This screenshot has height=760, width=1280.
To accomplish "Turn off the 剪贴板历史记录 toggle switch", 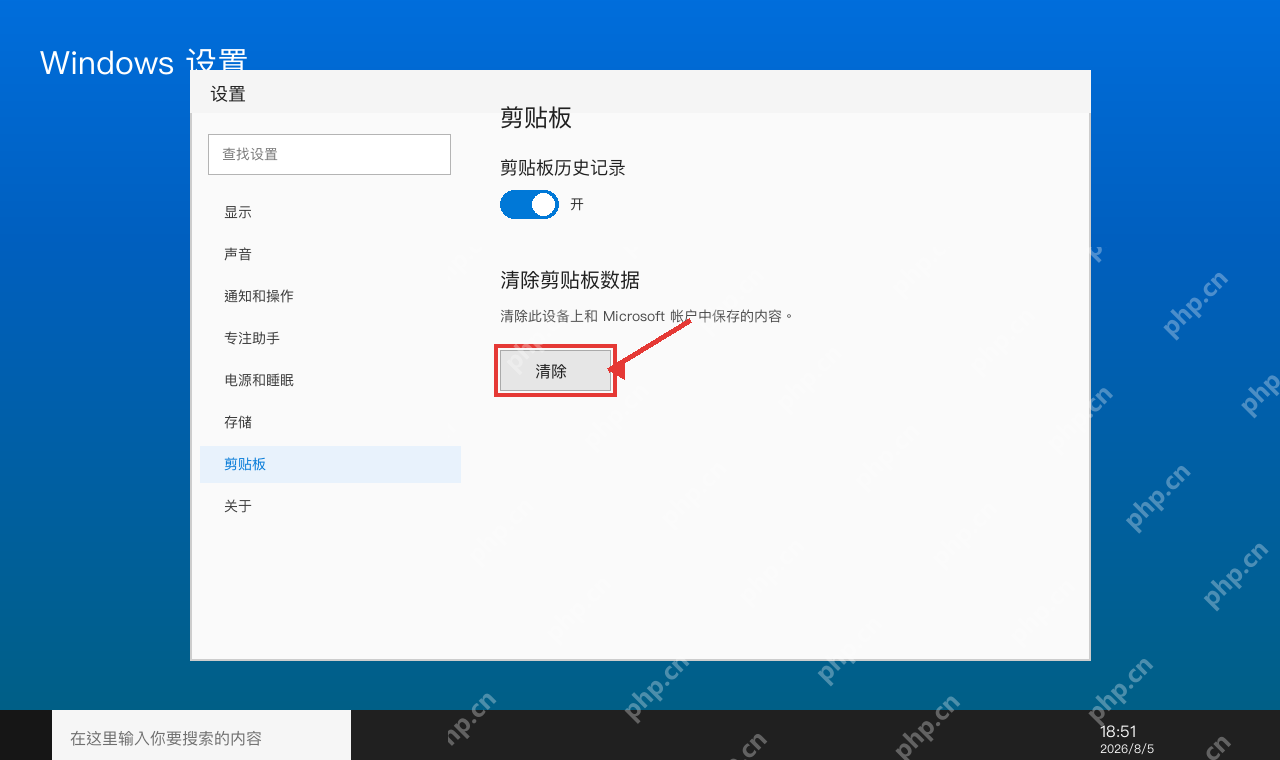I will click(x=529, y=204).
